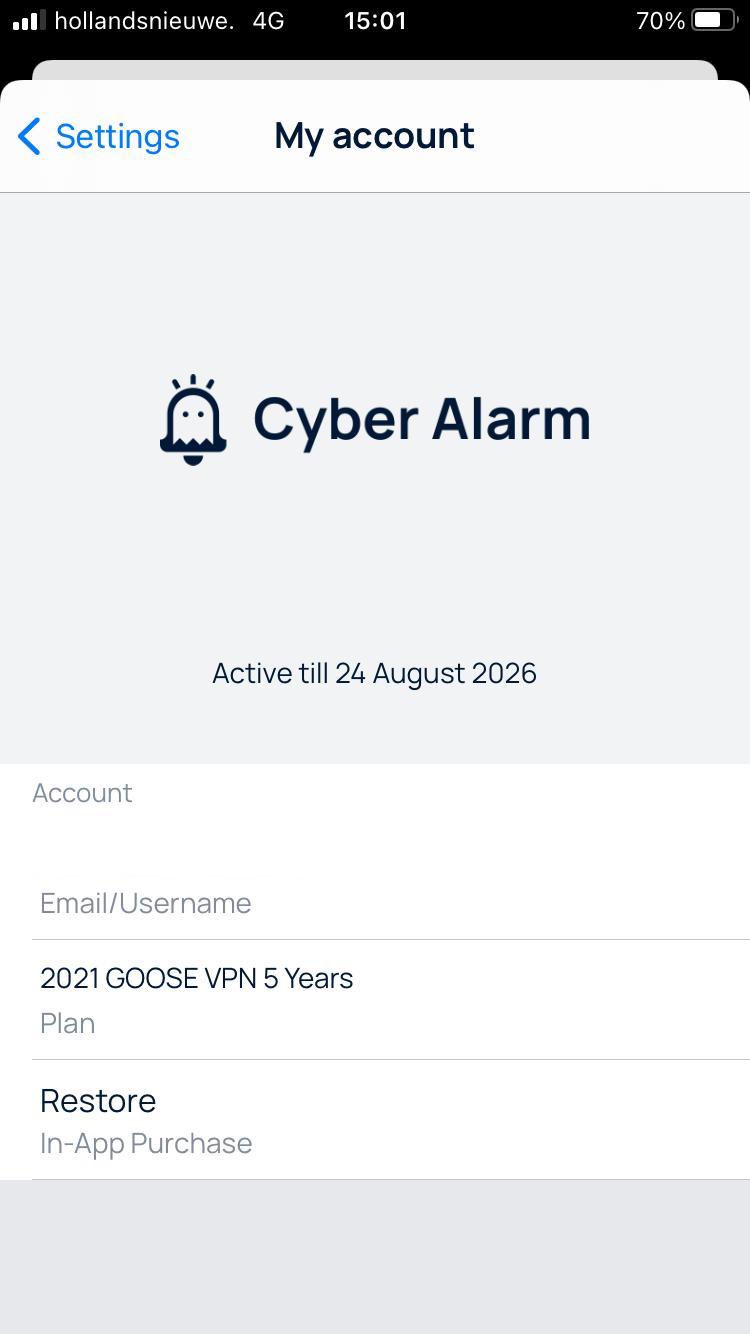This screenshot has width=750, height=1334.
Task: Tap the 15:01 clock in status bar
Action: (x=375, y=20)
